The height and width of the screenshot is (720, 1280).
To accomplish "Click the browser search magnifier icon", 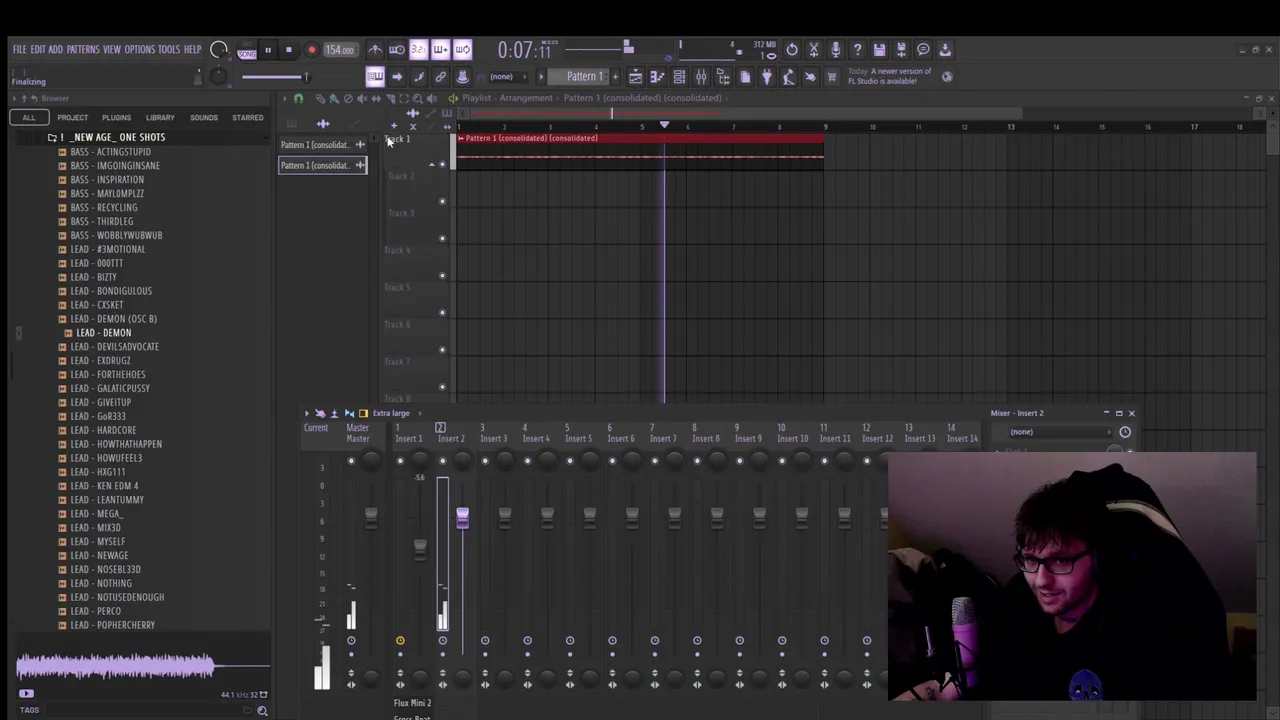I will click(262, 711).
